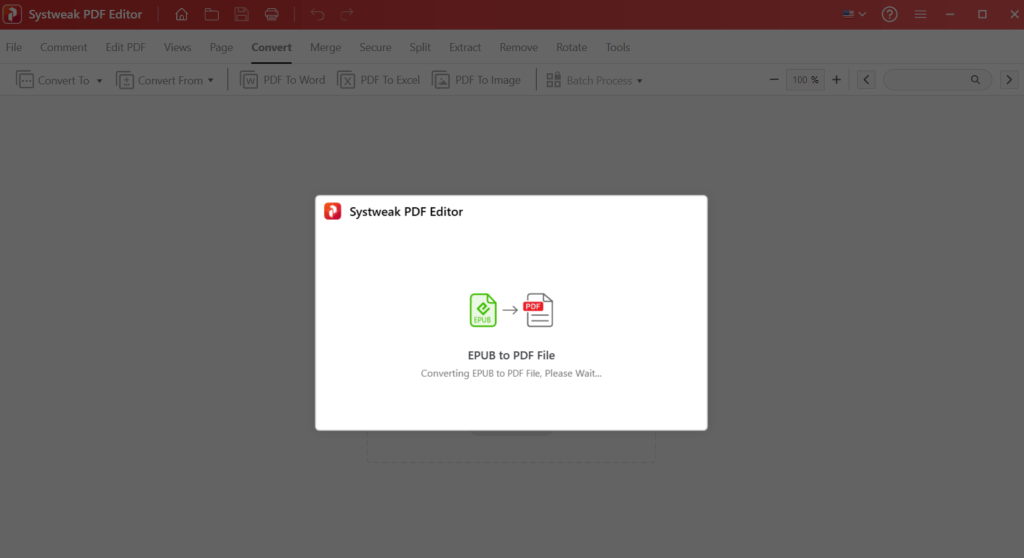Save document with the floppy disk icon
The width and height of the screenshot is (1024, 558).
pos(242,14)
